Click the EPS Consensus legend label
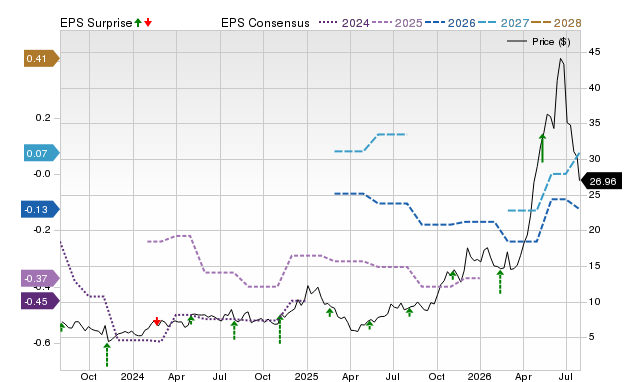This screenshot has height=382, width=640. [265, 23]
